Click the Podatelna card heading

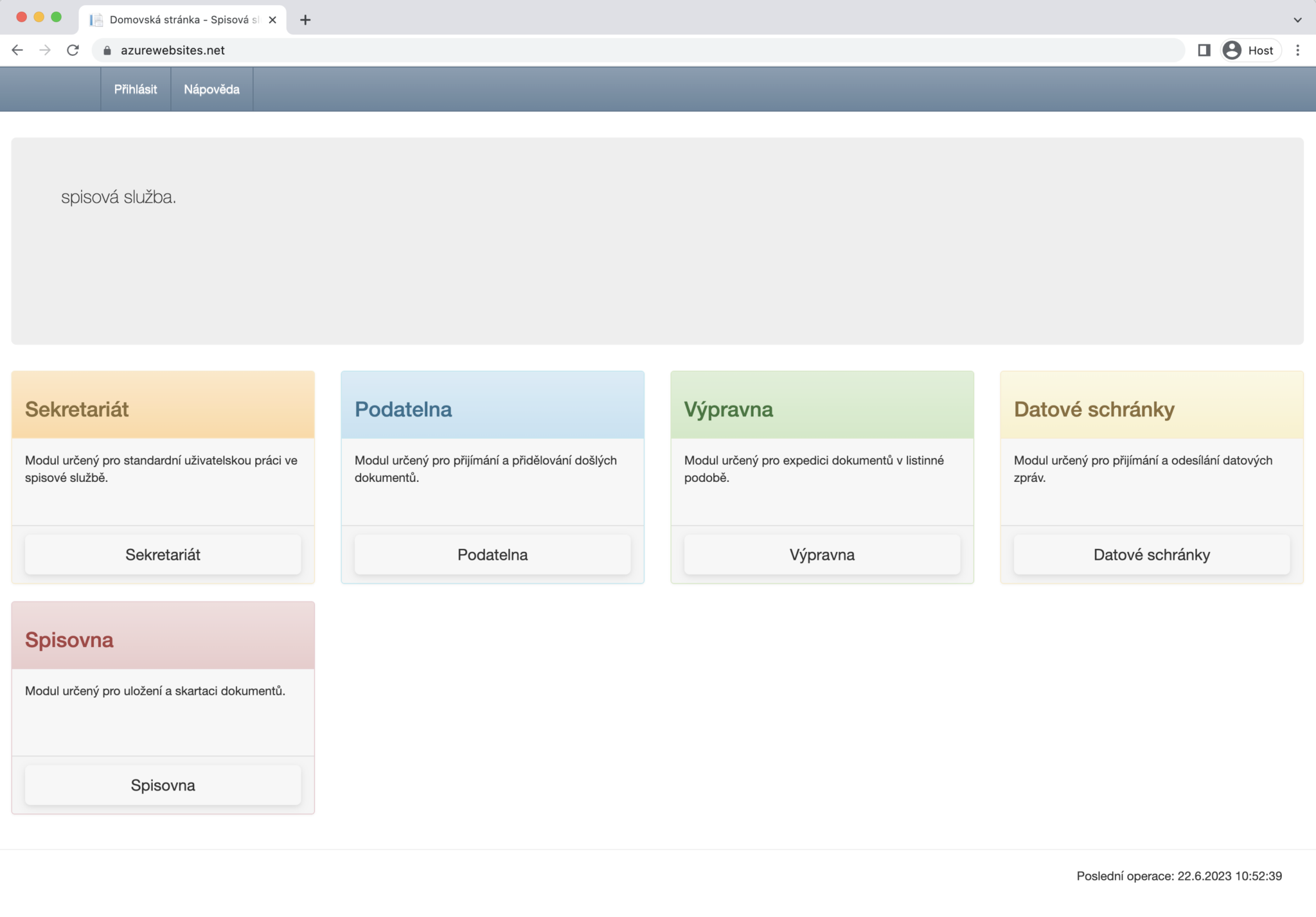pyautogui.click(x=403, y=409)
